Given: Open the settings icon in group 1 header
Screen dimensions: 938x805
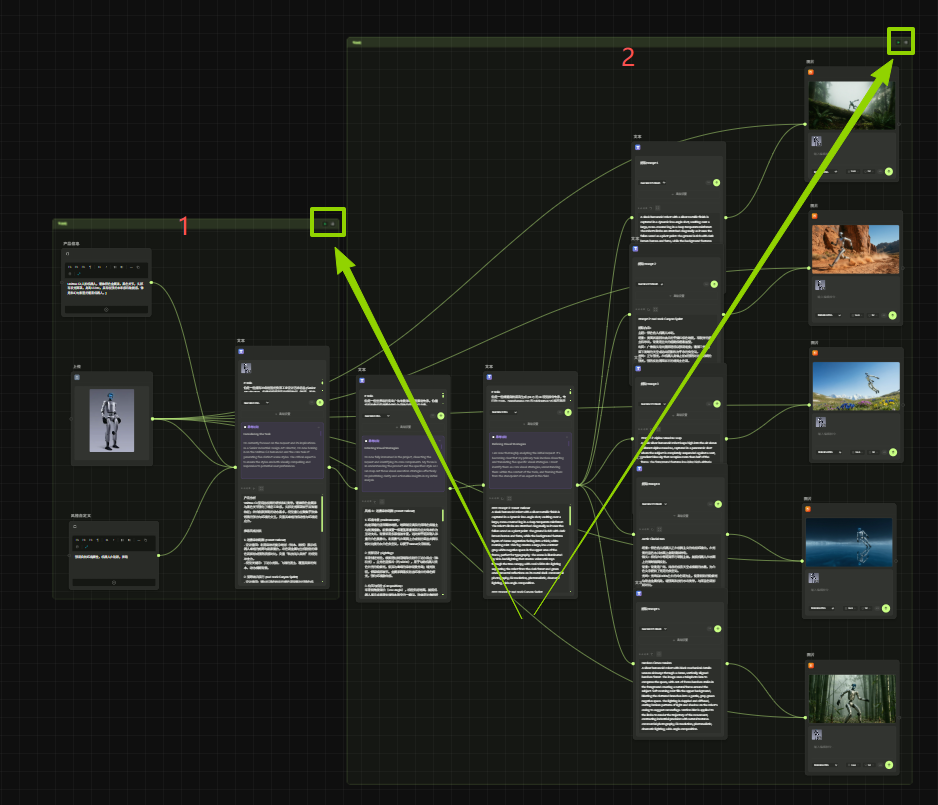Looking at the screenshot, I should point(333,223).
